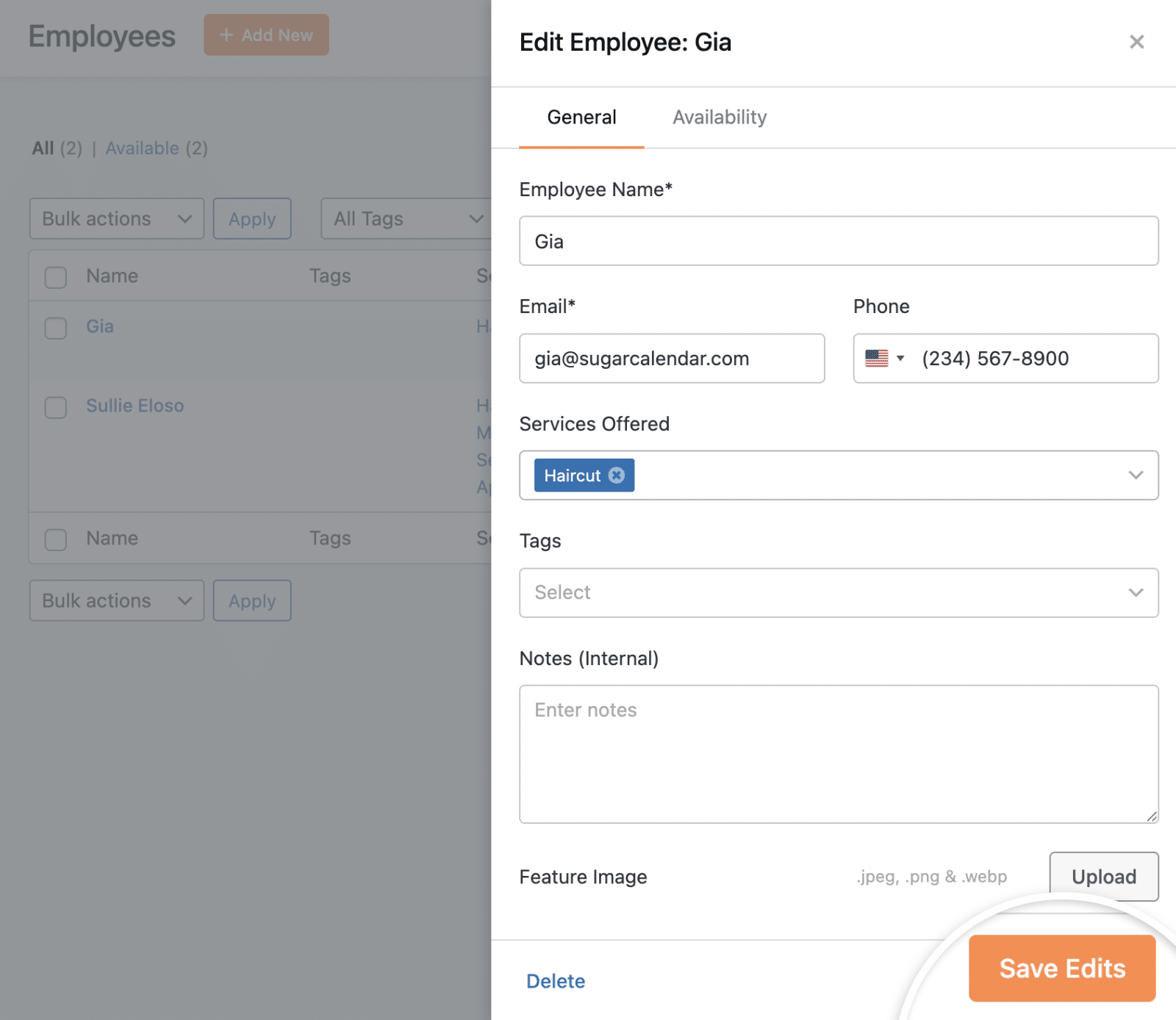Show only Available employees

coord(143,148)
